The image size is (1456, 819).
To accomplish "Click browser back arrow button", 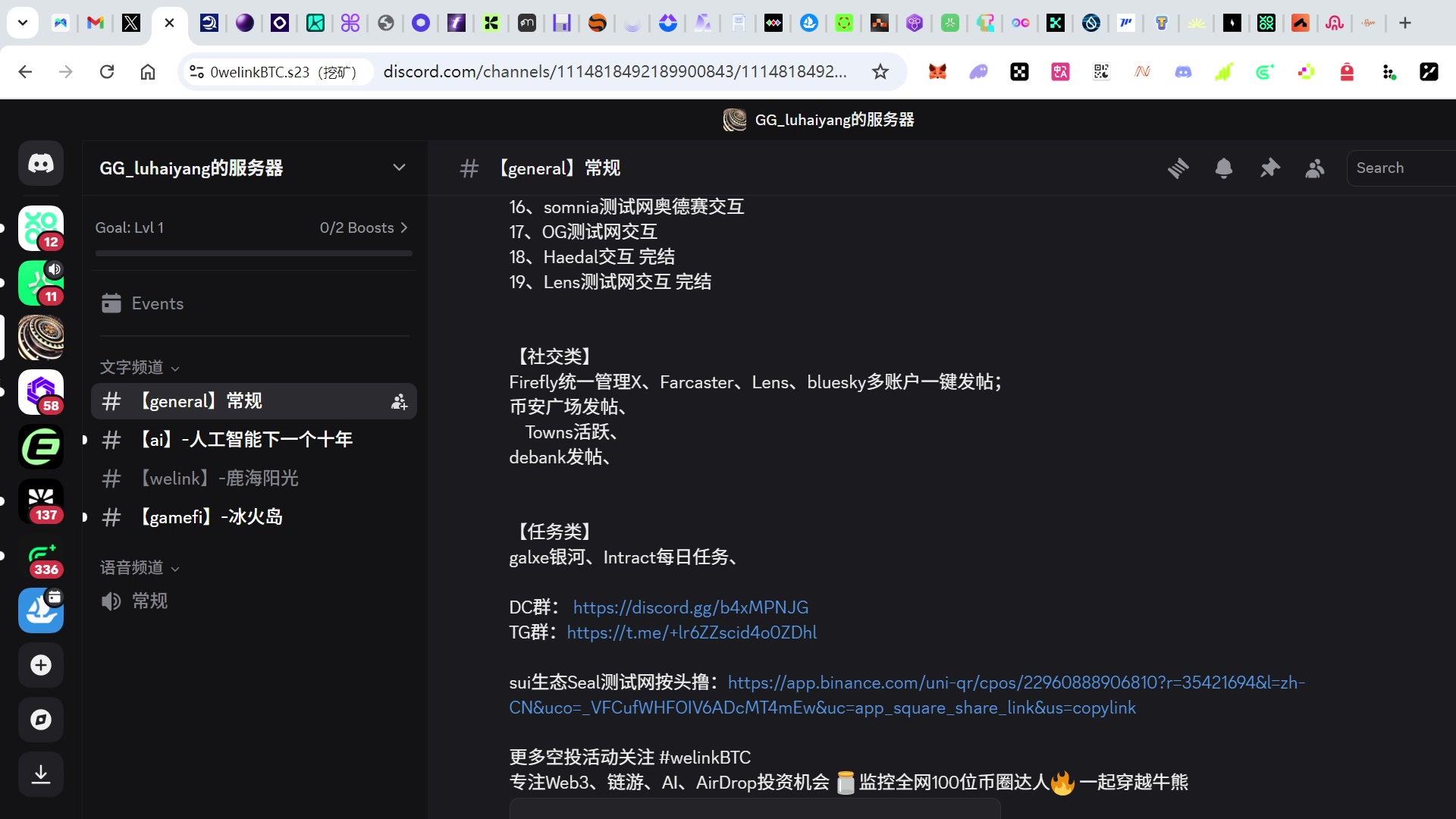I will coord(25,72).
